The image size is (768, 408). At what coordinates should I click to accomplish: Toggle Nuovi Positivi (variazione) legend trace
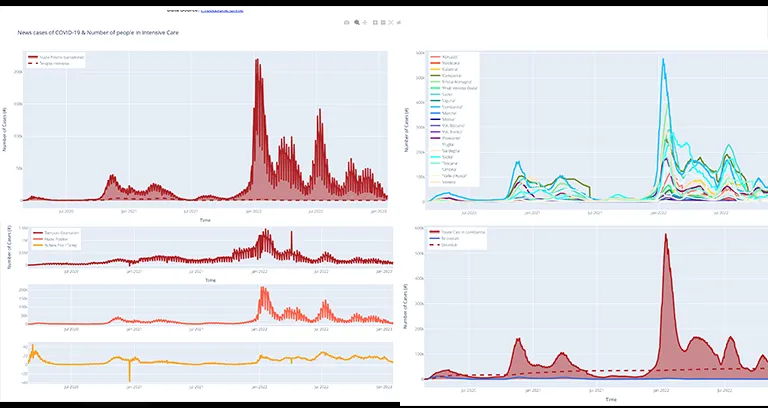(56, 57)
